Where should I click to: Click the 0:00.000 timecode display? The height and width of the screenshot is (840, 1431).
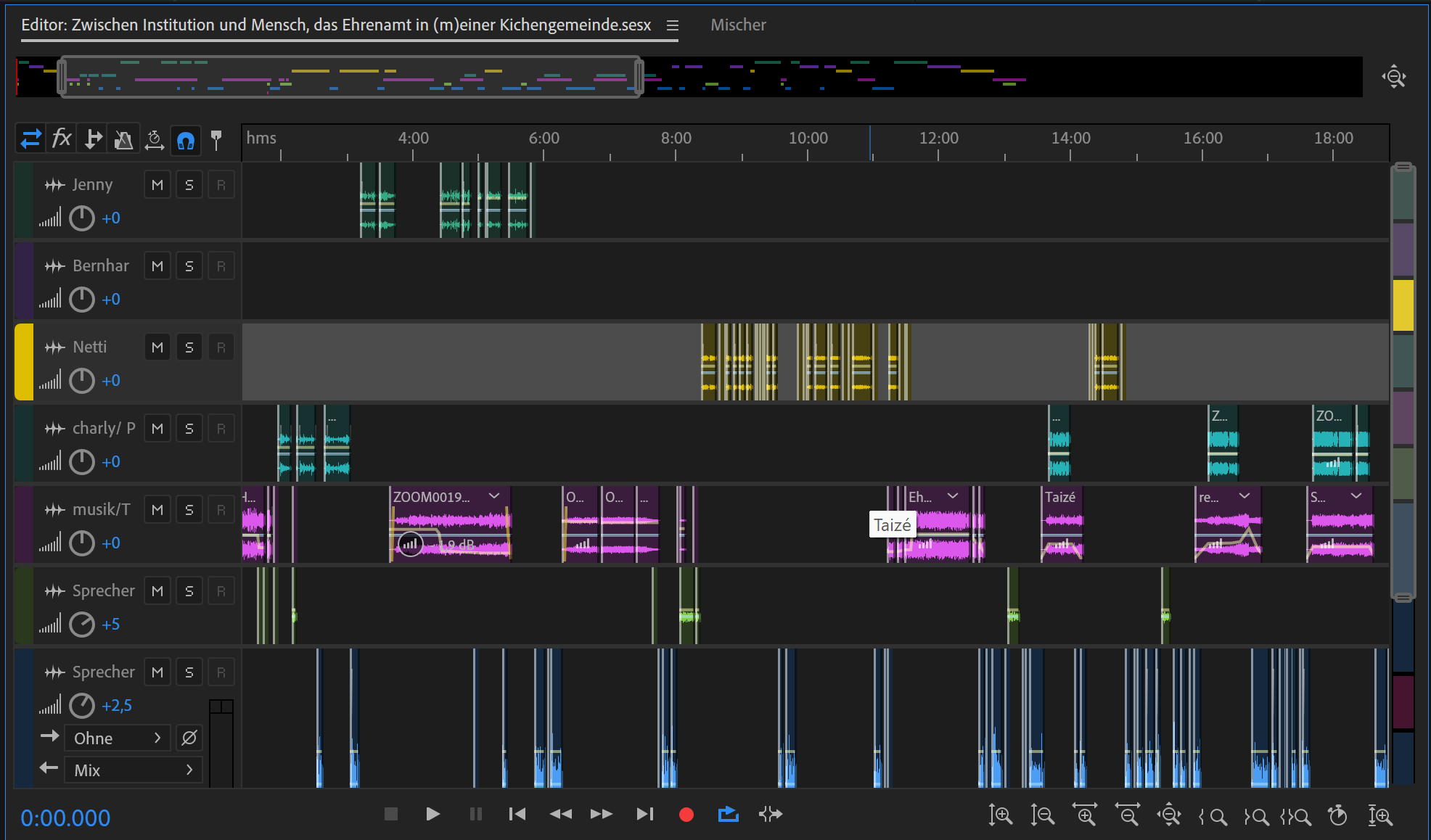click(x=65, y=818)
